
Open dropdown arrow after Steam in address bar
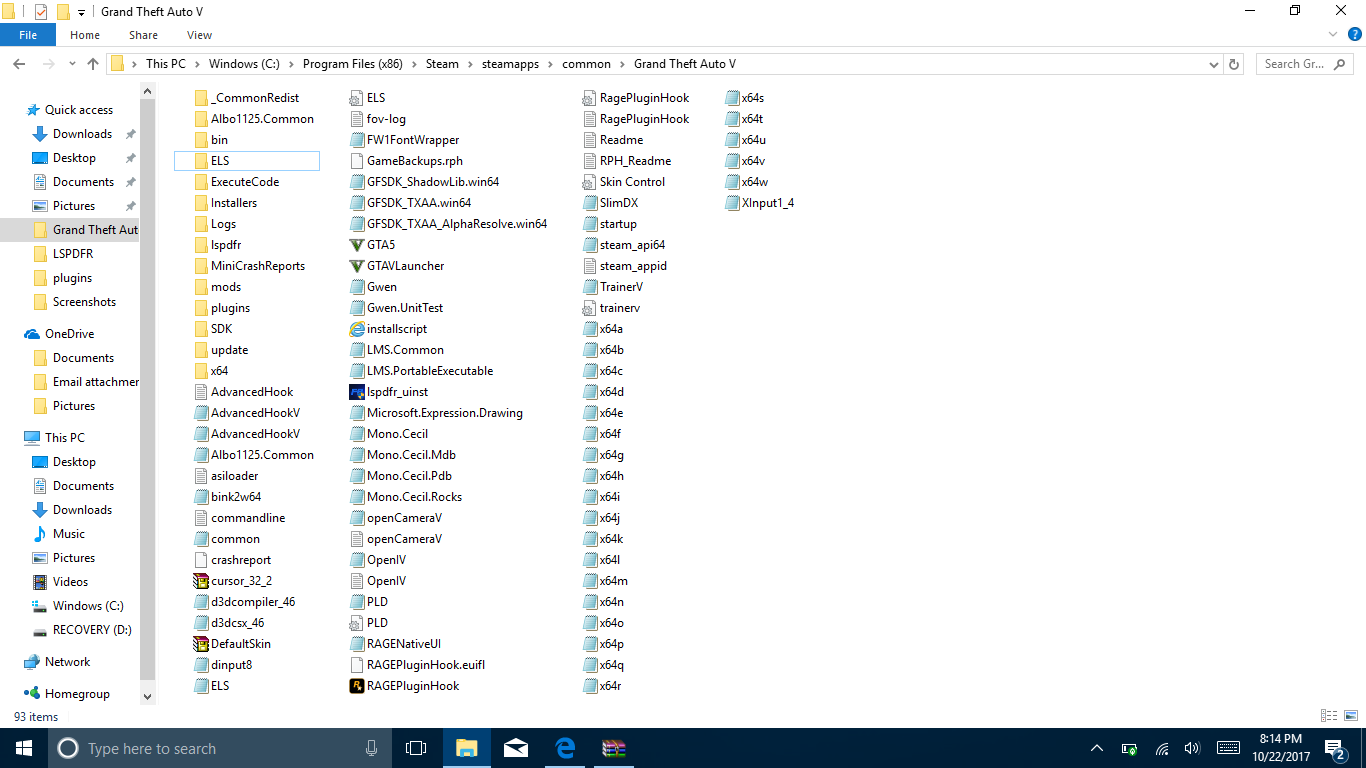coord(469,64)
